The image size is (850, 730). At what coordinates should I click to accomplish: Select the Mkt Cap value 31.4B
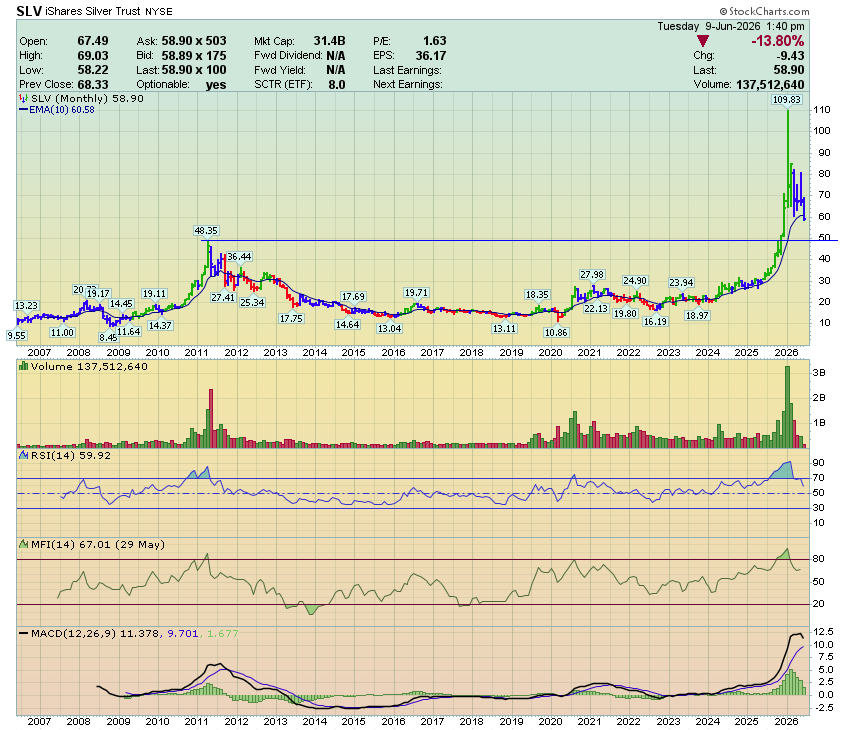329,41
